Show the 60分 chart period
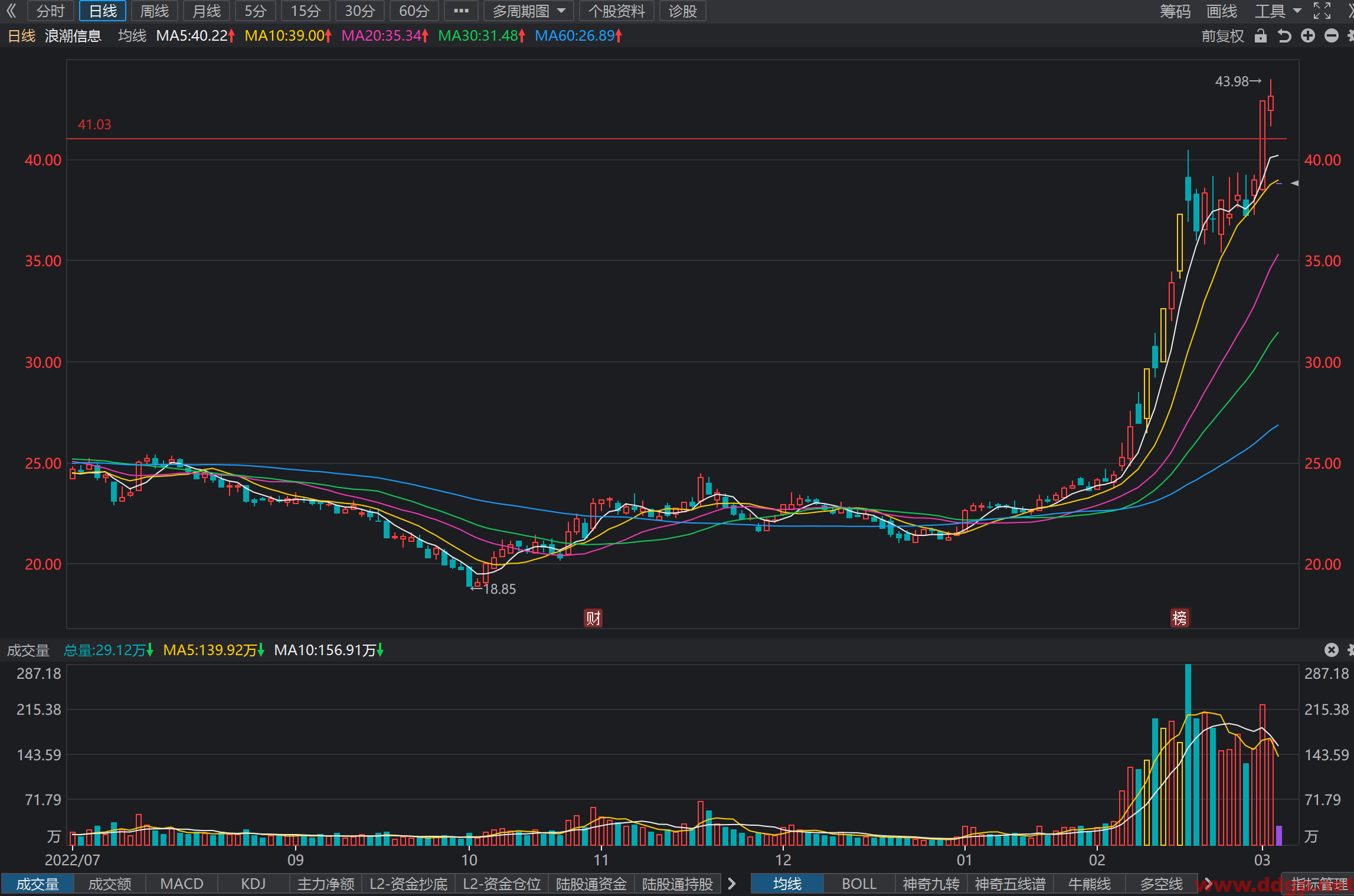 [414, 11]
